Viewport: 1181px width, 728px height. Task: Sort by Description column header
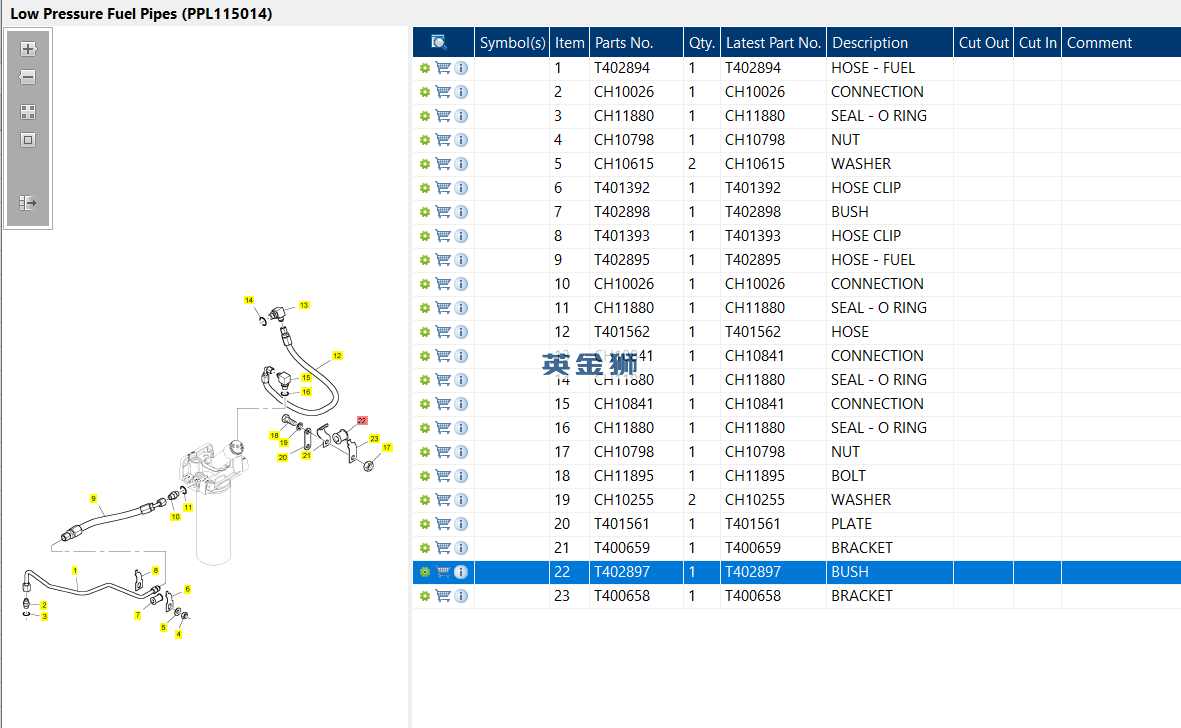(890, 42)
